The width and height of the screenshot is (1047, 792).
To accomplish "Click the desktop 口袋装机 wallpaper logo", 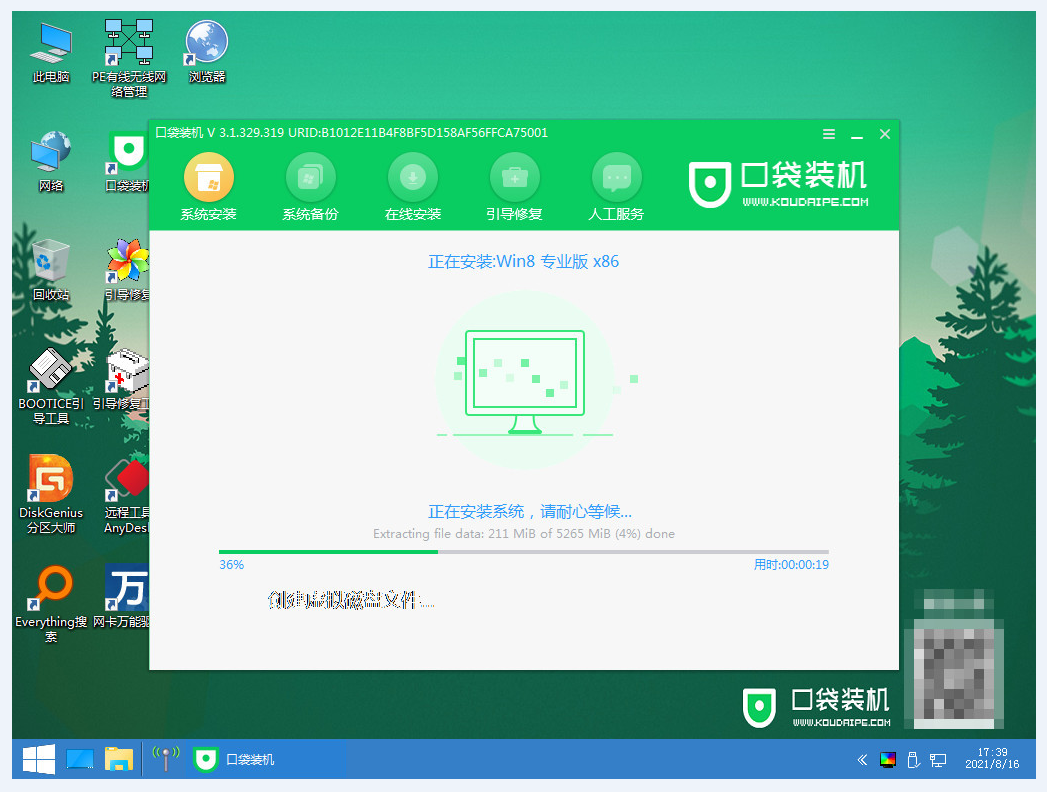I will pos(816,707).
